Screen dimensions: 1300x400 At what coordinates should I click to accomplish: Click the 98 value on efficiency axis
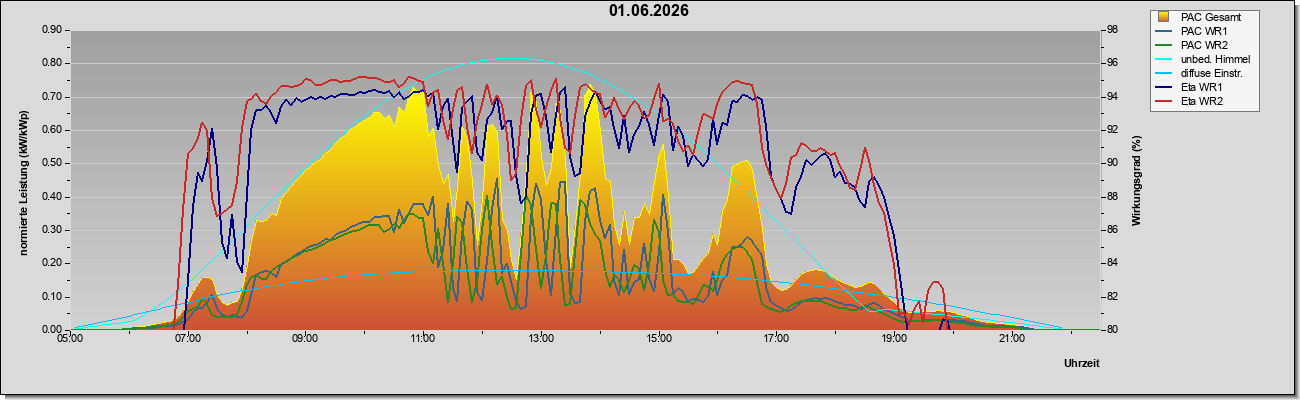pyautogui.click(x=1111, y=30)
